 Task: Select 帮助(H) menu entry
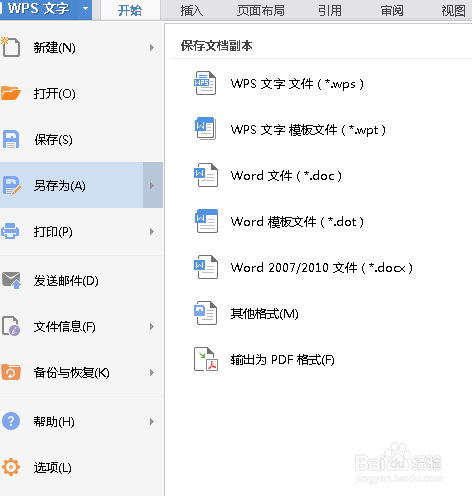(81, 421)
